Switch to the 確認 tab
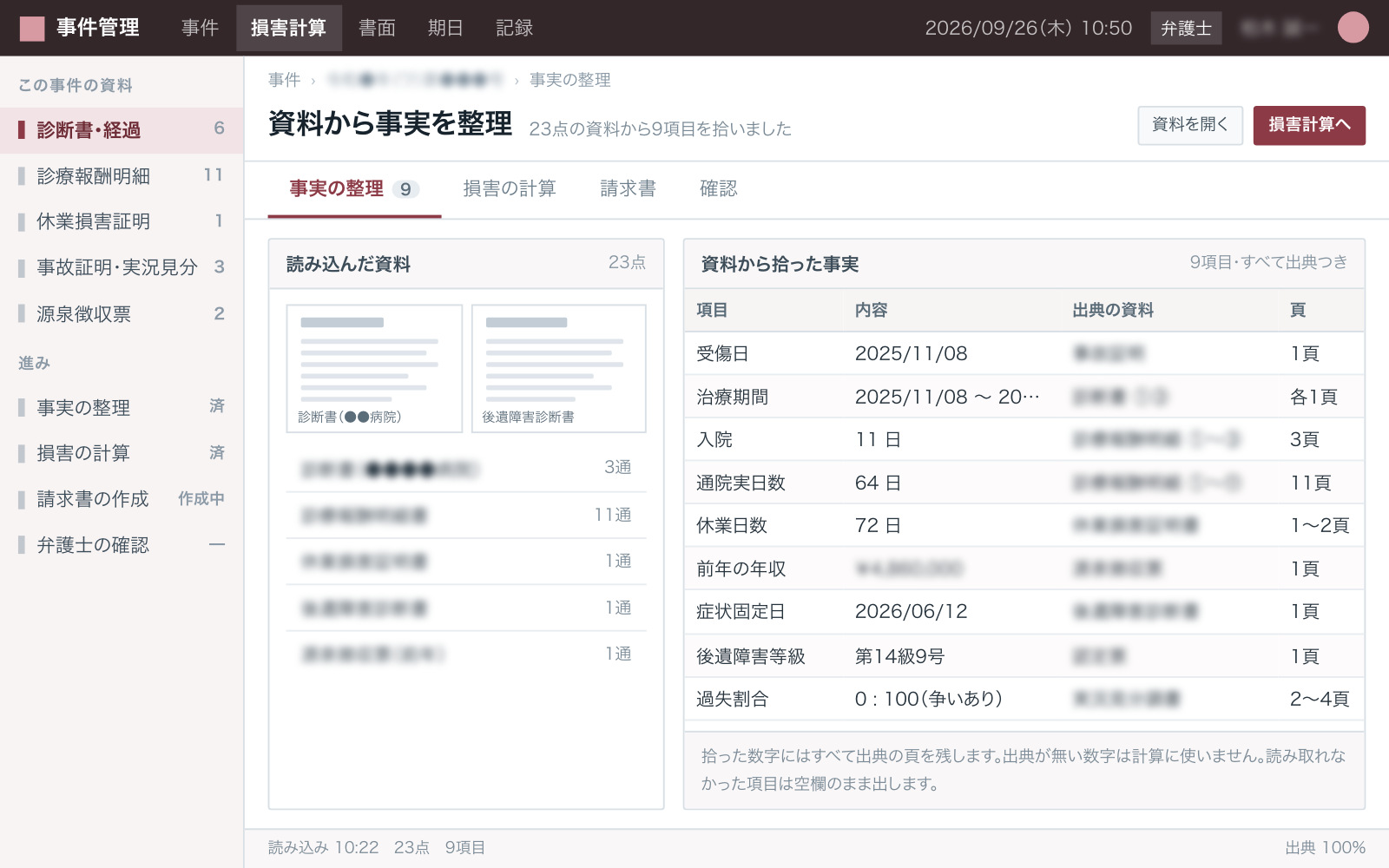1389x868 pixels. (x=719, y=189)
